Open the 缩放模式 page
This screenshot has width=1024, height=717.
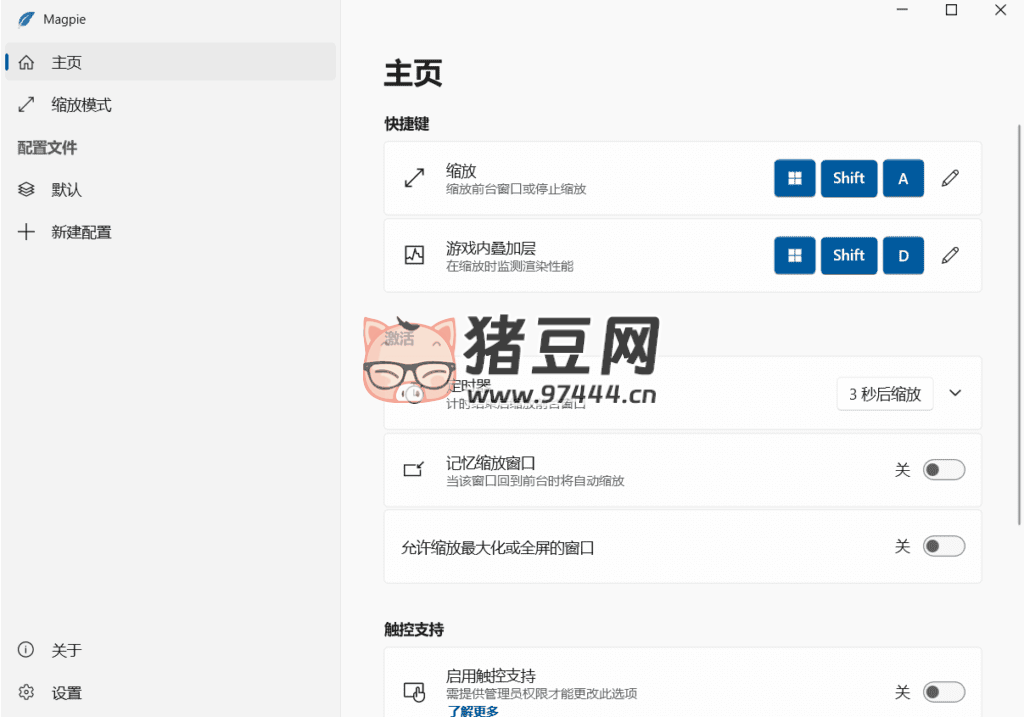click(x=81, y=105)
